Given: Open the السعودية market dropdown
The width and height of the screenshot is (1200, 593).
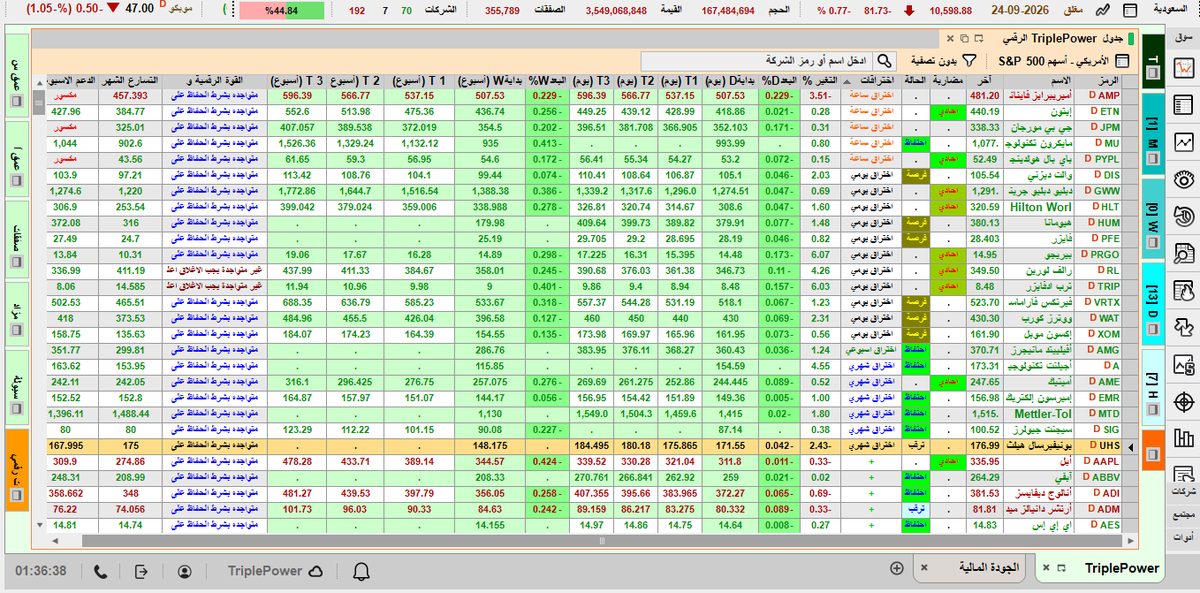Looking at the screenshot, I should pyautogui.click(x=1171, y=10).
